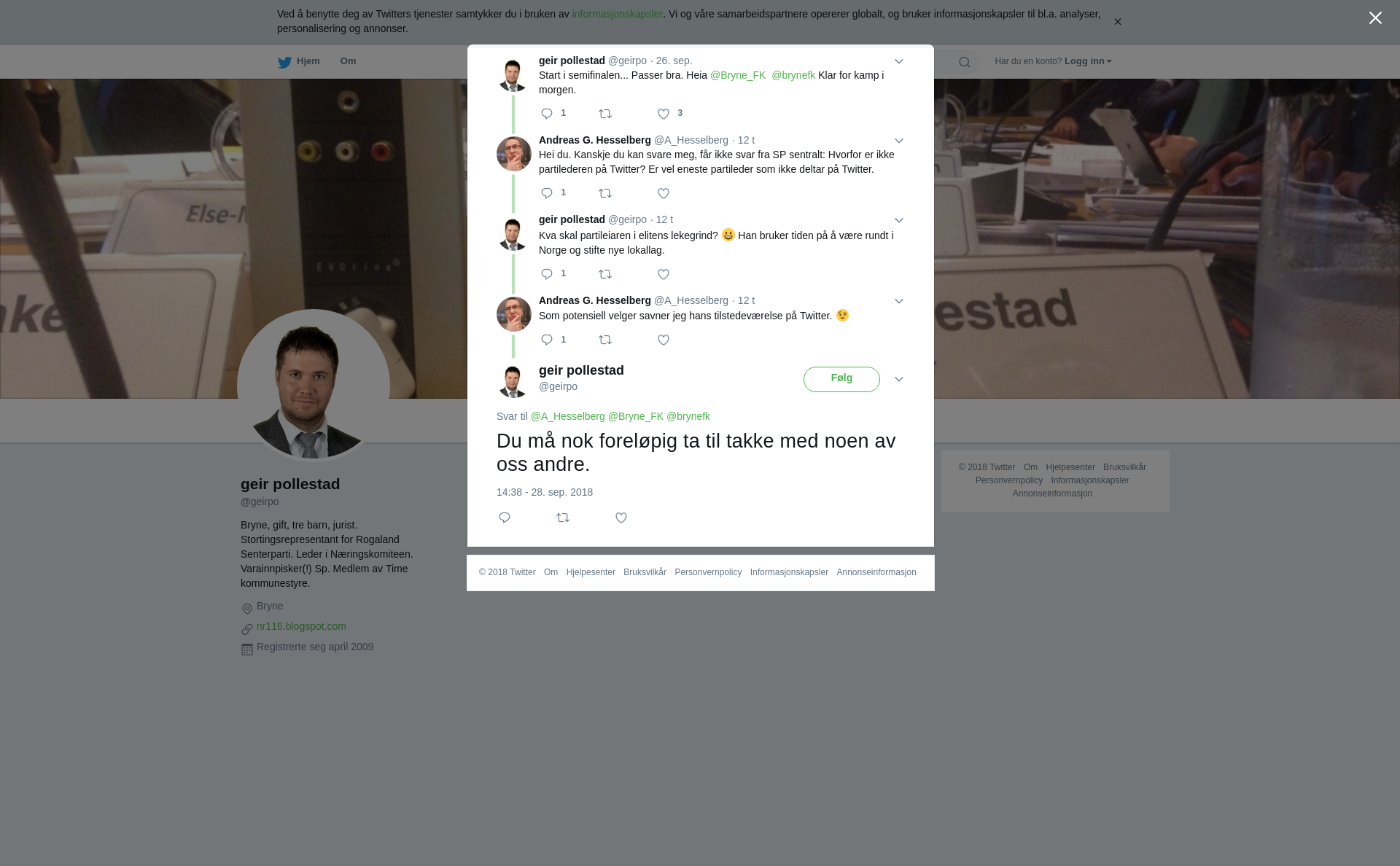Open the informasjonskapsler link in cookie banner

[617, 14]
